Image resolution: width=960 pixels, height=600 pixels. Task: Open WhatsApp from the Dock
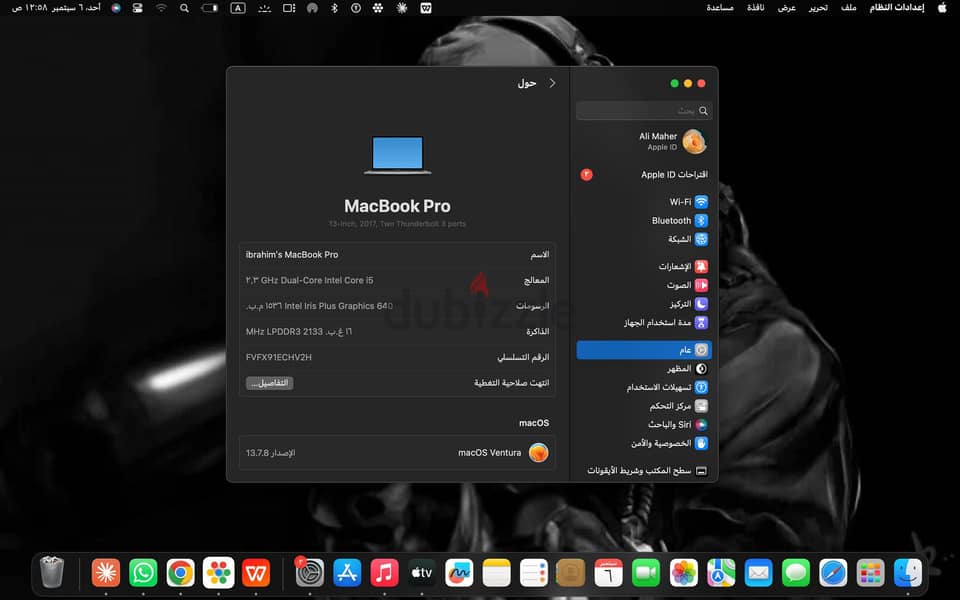click(x=143, y=574)
